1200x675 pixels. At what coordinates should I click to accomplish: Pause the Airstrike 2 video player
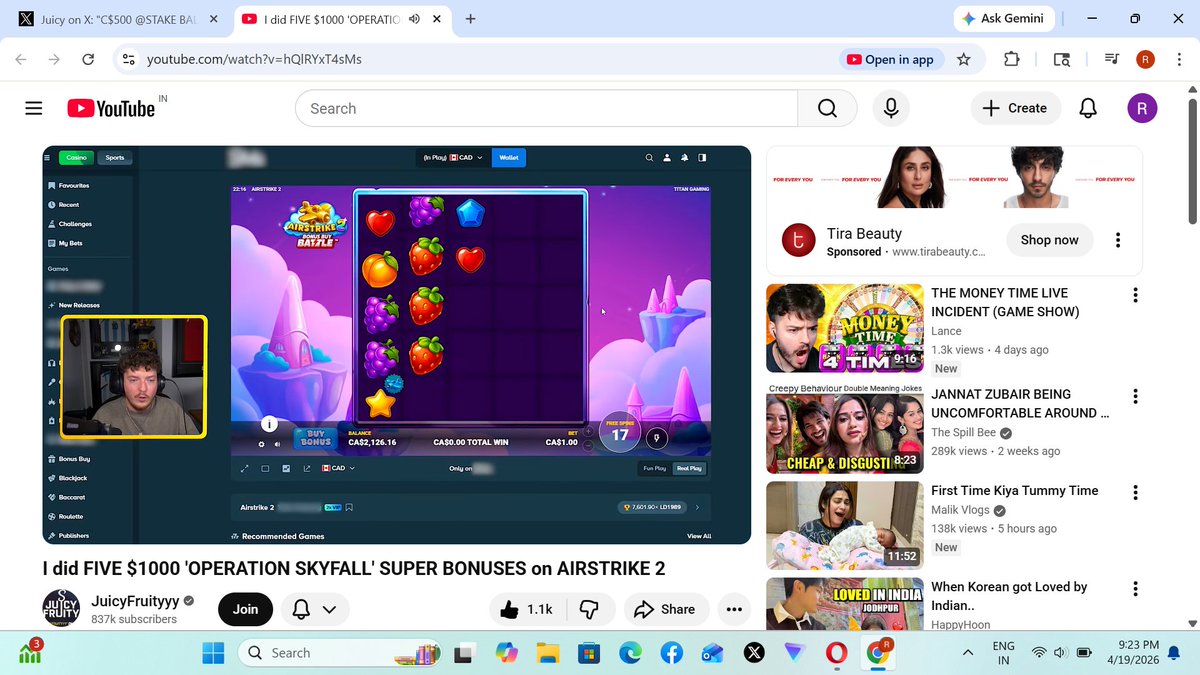[x=396, y=345]
